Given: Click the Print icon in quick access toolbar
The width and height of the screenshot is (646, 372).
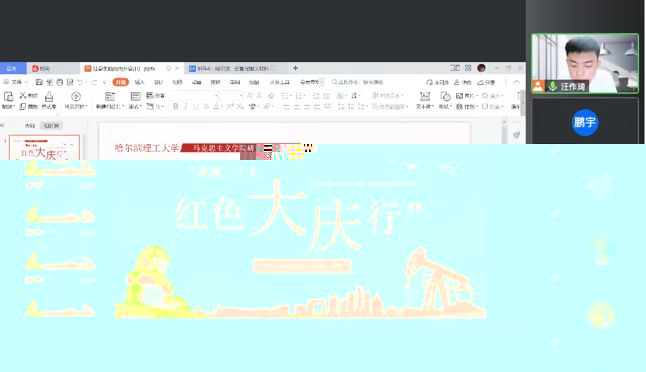Looking at the screenshot, I should pyautogui.click(x=60, y=82).
